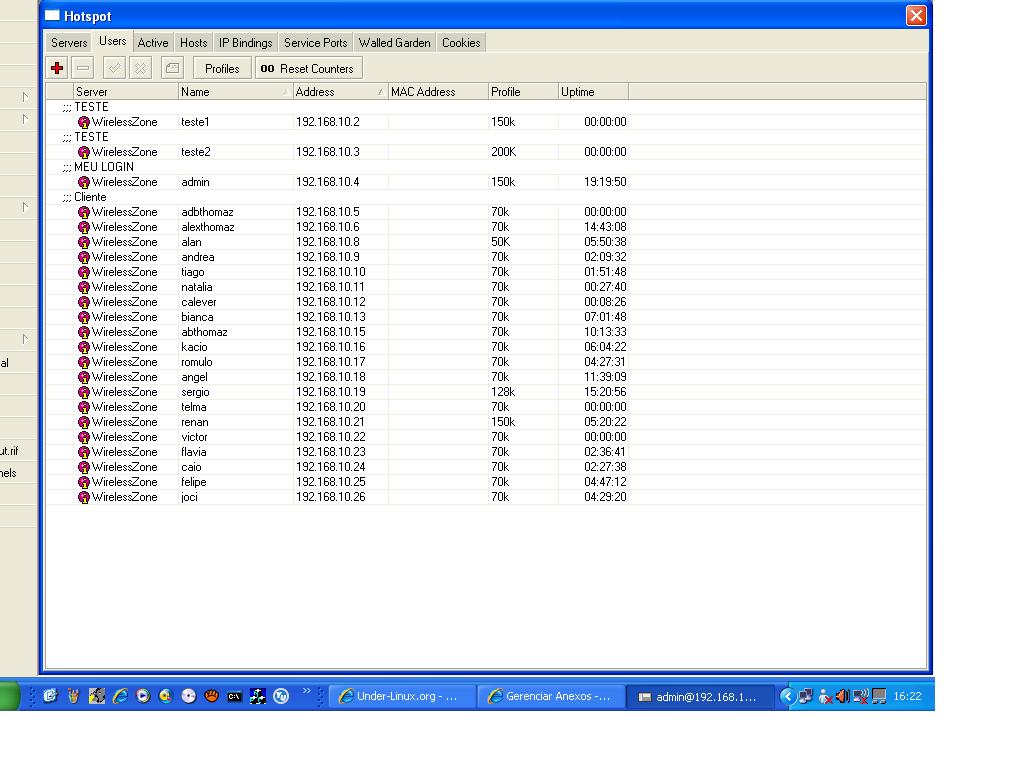Expand the quick launch overflow chevron
The width and height of the screenshot is (1024, 768).
306,691
